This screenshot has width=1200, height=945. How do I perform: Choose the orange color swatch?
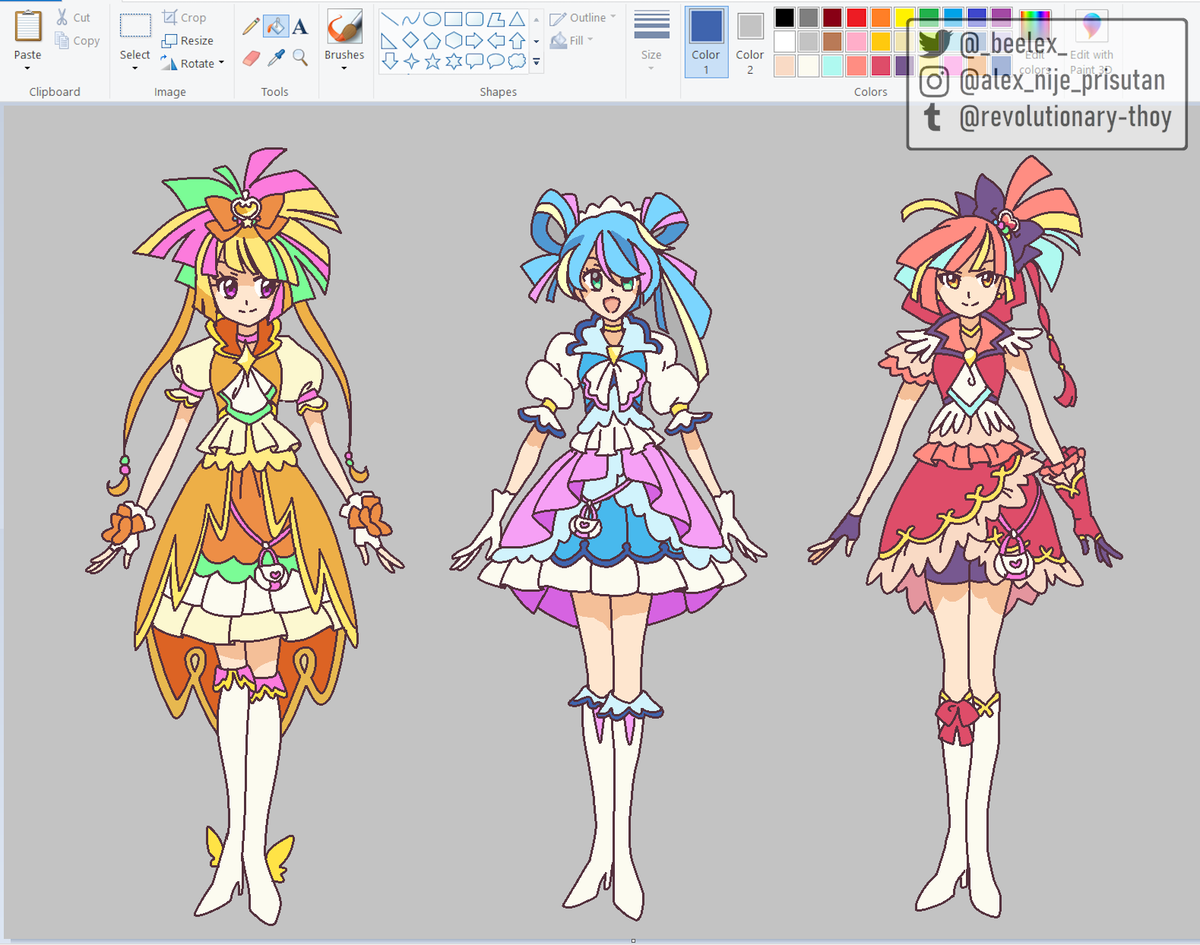(x=881, y=17)
